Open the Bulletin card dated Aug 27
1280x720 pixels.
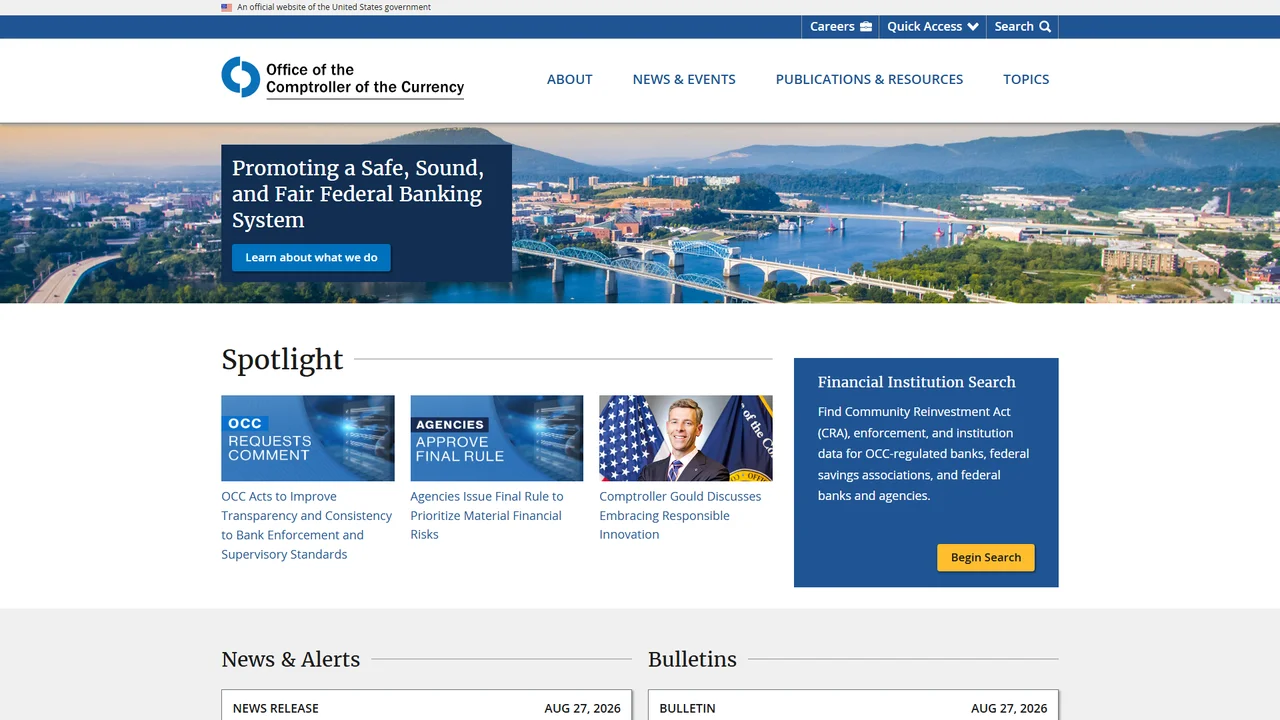pyautogui.click(x=853, y=705)
